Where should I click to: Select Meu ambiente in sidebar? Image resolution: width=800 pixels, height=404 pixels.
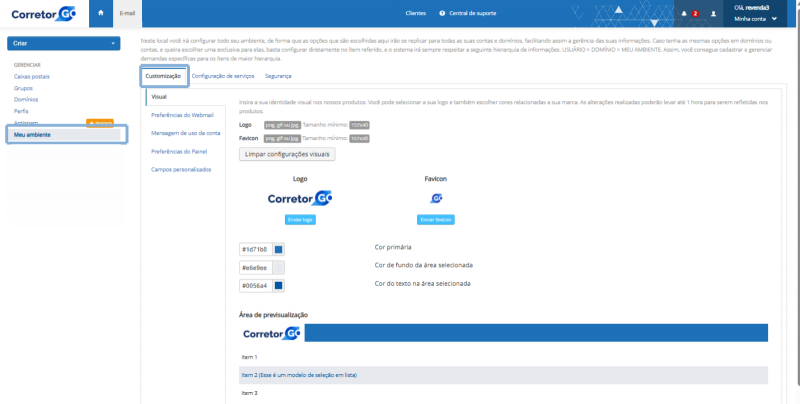pos(66,135)
